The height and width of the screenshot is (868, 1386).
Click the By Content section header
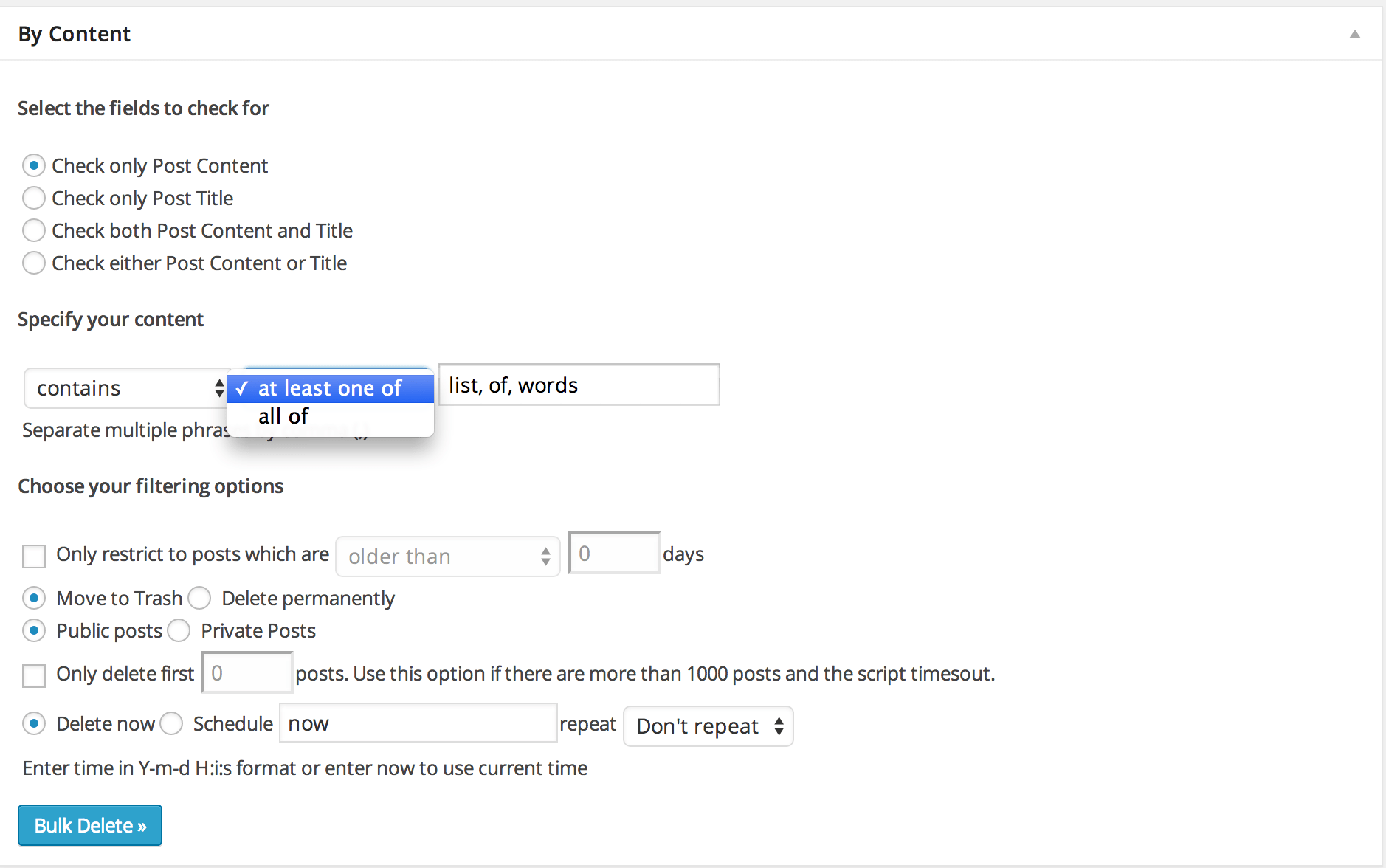(x=74, y=33)
